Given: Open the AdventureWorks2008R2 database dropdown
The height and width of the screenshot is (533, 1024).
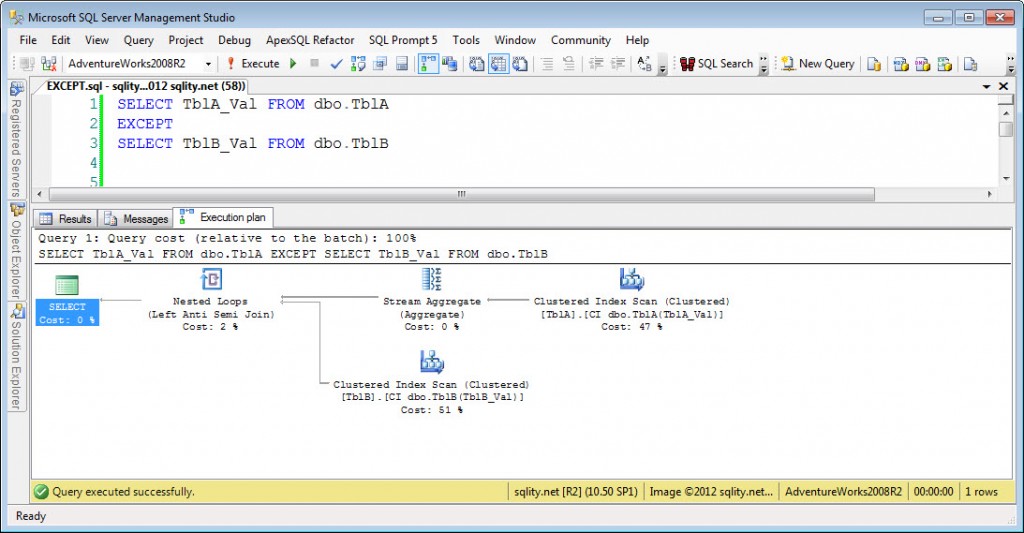Looking at the screenshot, I should 208,64.
